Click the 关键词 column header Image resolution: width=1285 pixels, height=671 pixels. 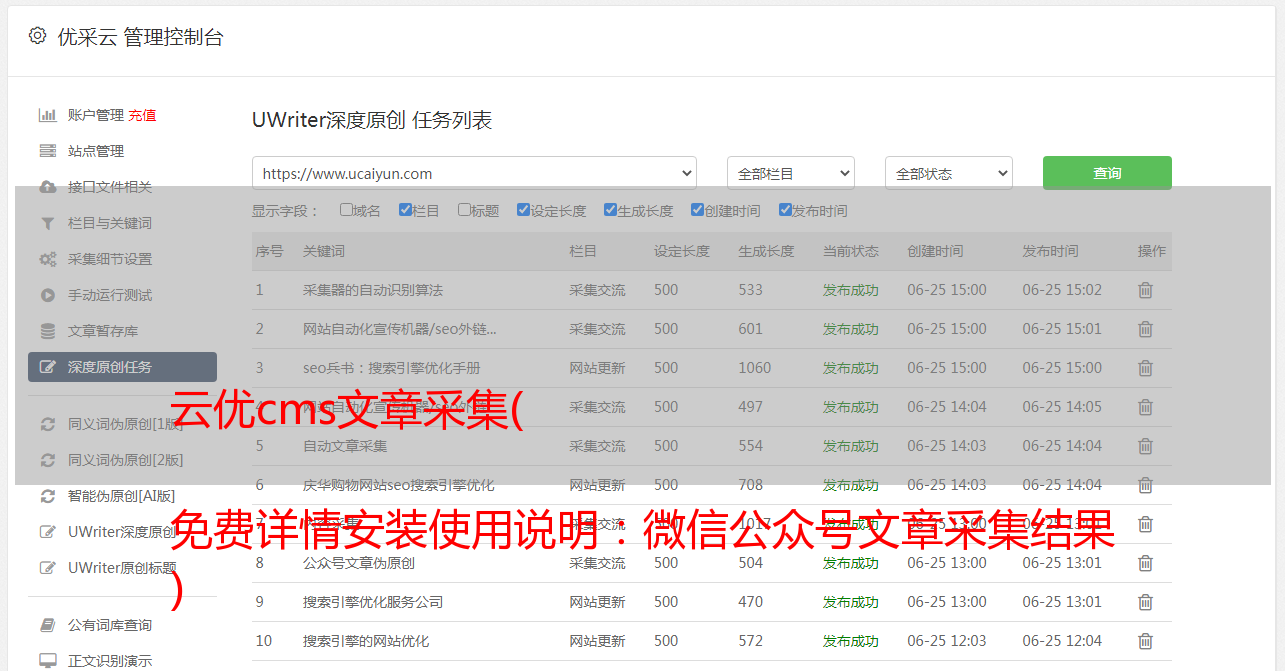pyautogui.click(x=324, y=251)
